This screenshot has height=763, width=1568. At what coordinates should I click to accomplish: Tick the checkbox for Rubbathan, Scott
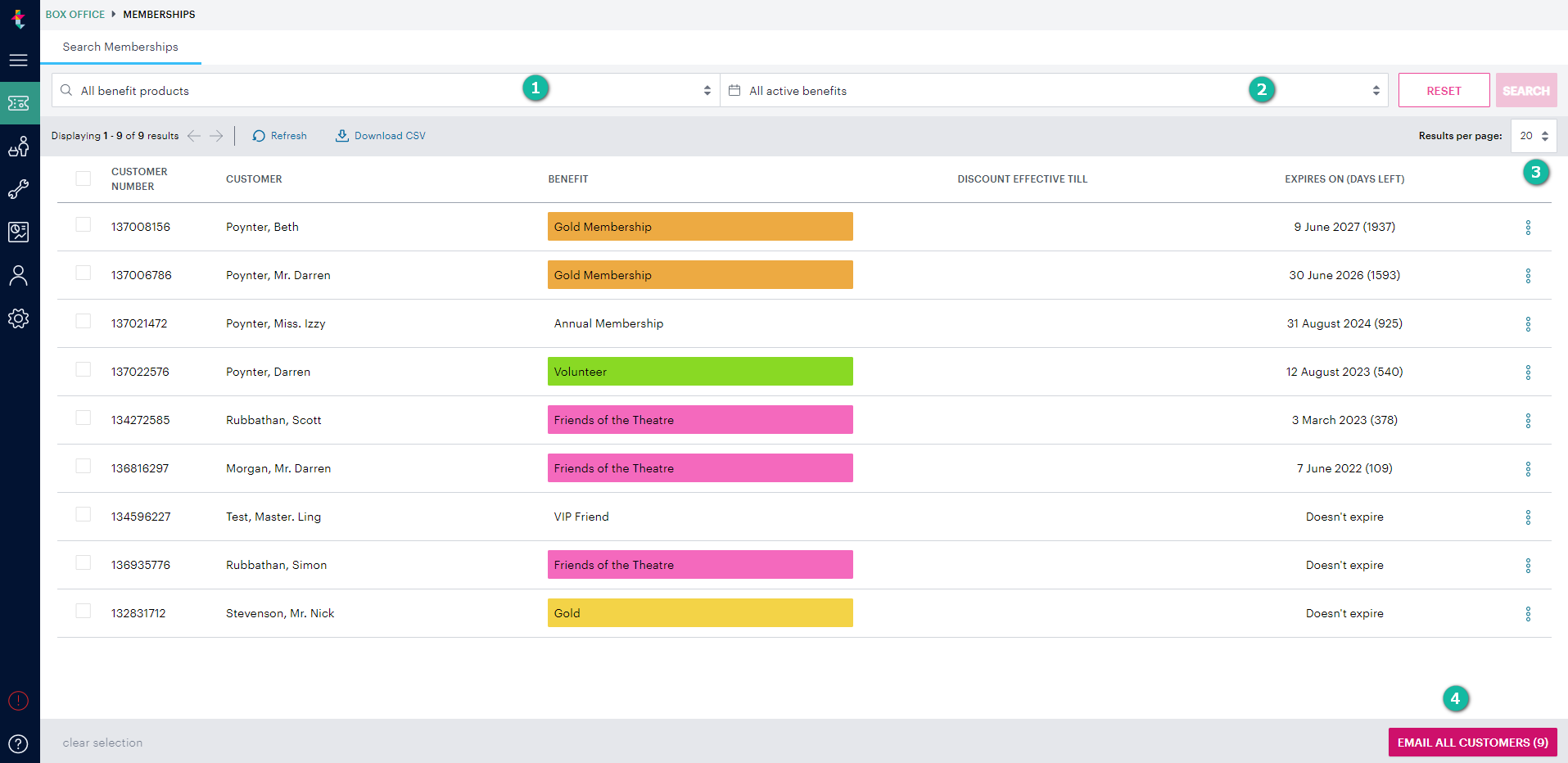84,418
